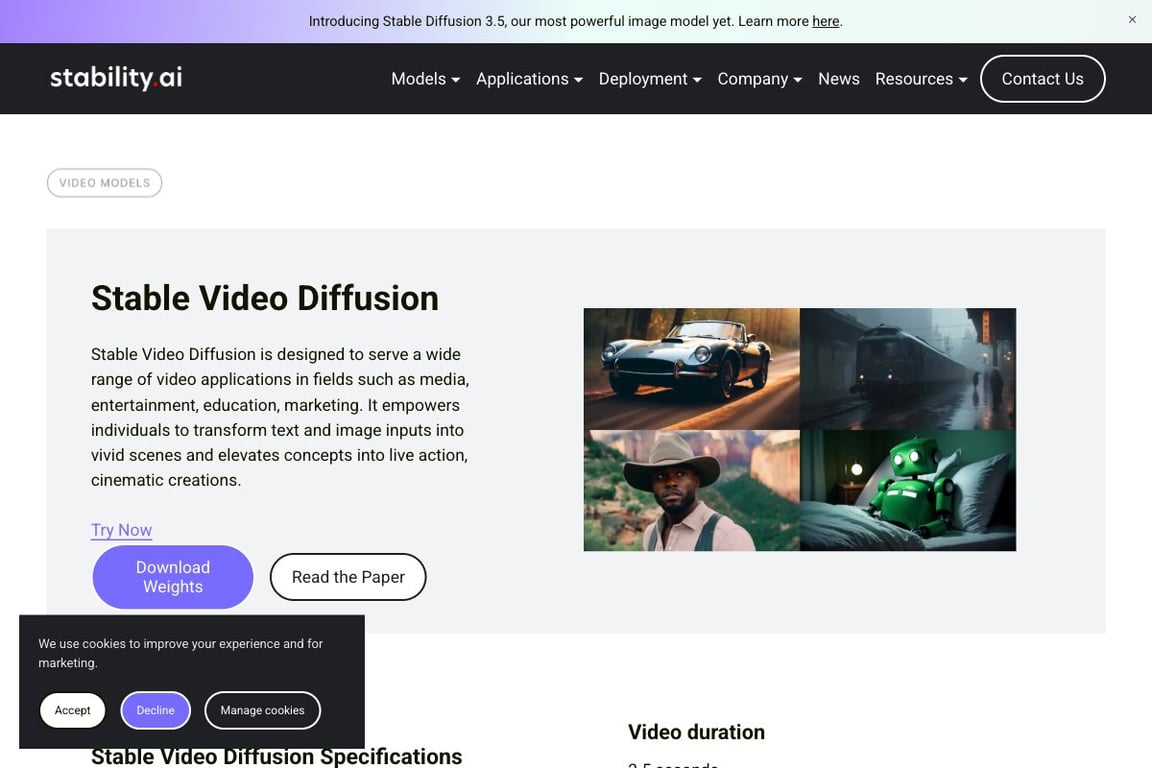Open Read the Paper button
The image size is (1152, 768).
[x=348, y=577]
